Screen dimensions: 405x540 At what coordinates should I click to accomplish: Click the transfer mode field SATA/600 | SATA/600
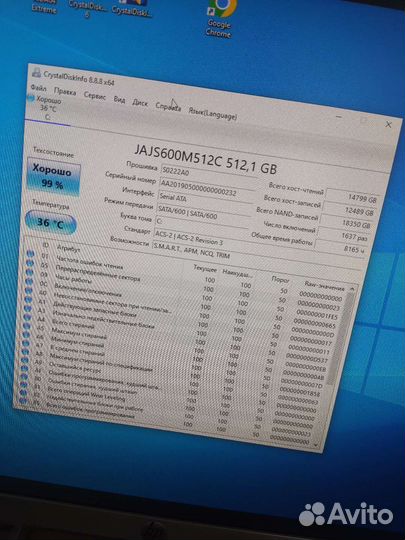pos(203,215)
